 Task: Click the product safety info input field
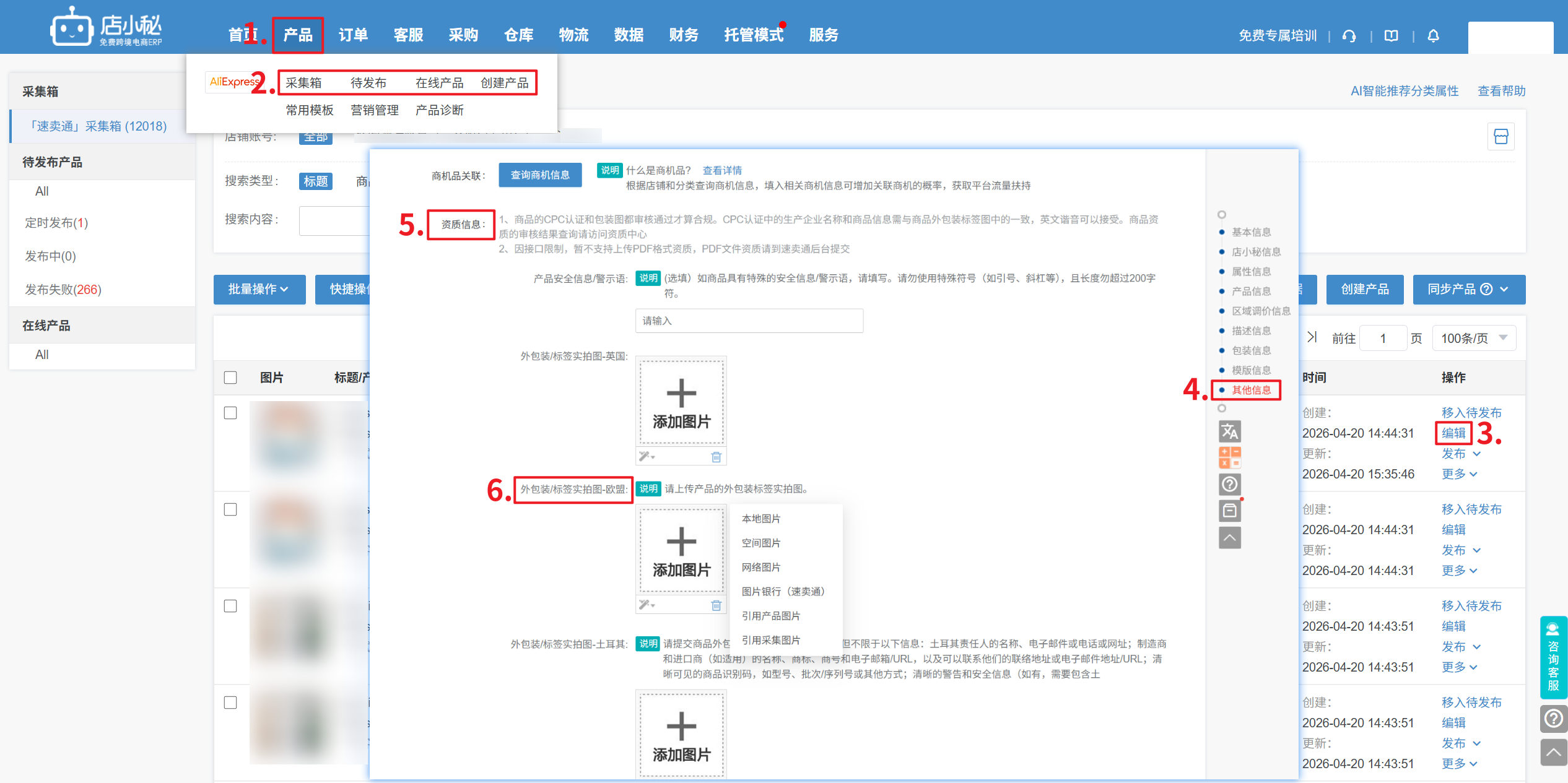[x=749, y=321]
